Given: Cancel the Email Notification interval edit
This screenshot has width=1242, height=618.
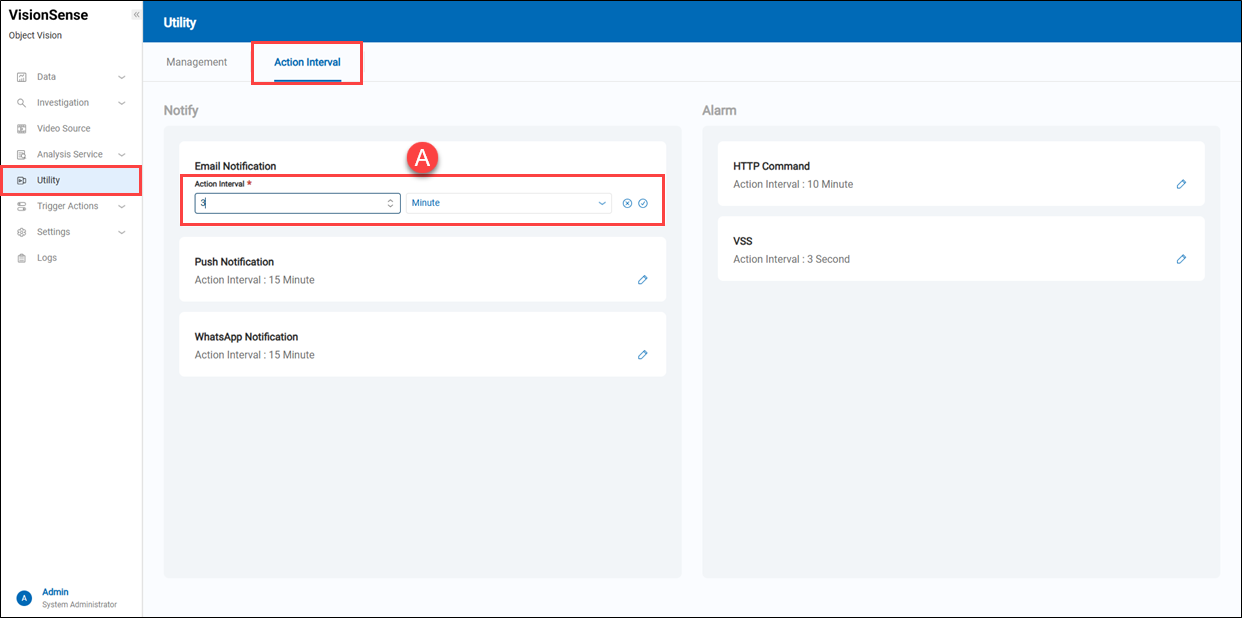Looking at the screenshot, I should pyautogui.click(x=627, y=203).
